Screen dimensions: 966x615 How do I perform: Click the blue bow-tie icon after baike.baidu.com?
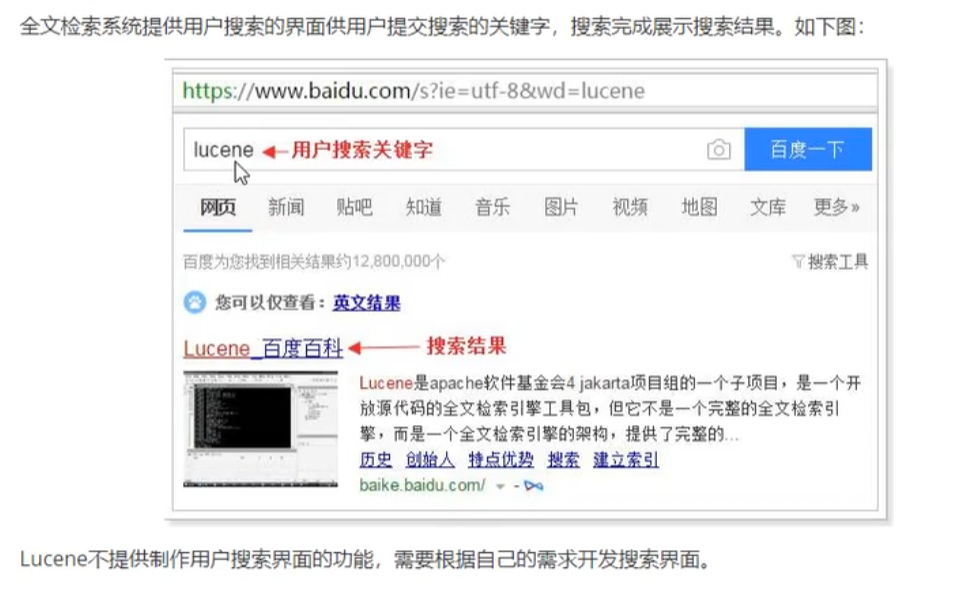[534, 486]
